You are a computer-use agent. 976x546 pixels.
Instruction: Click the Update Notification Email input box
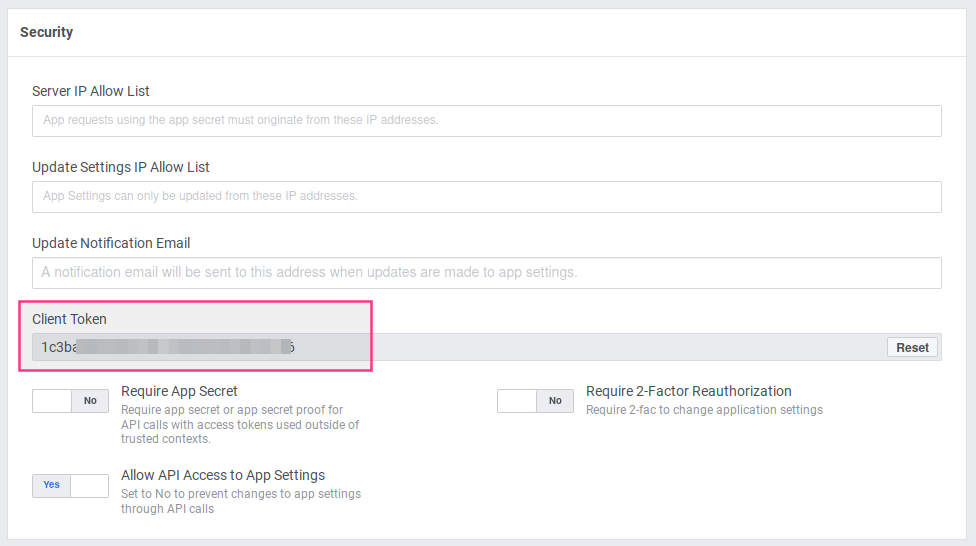(x=486, y=272)
